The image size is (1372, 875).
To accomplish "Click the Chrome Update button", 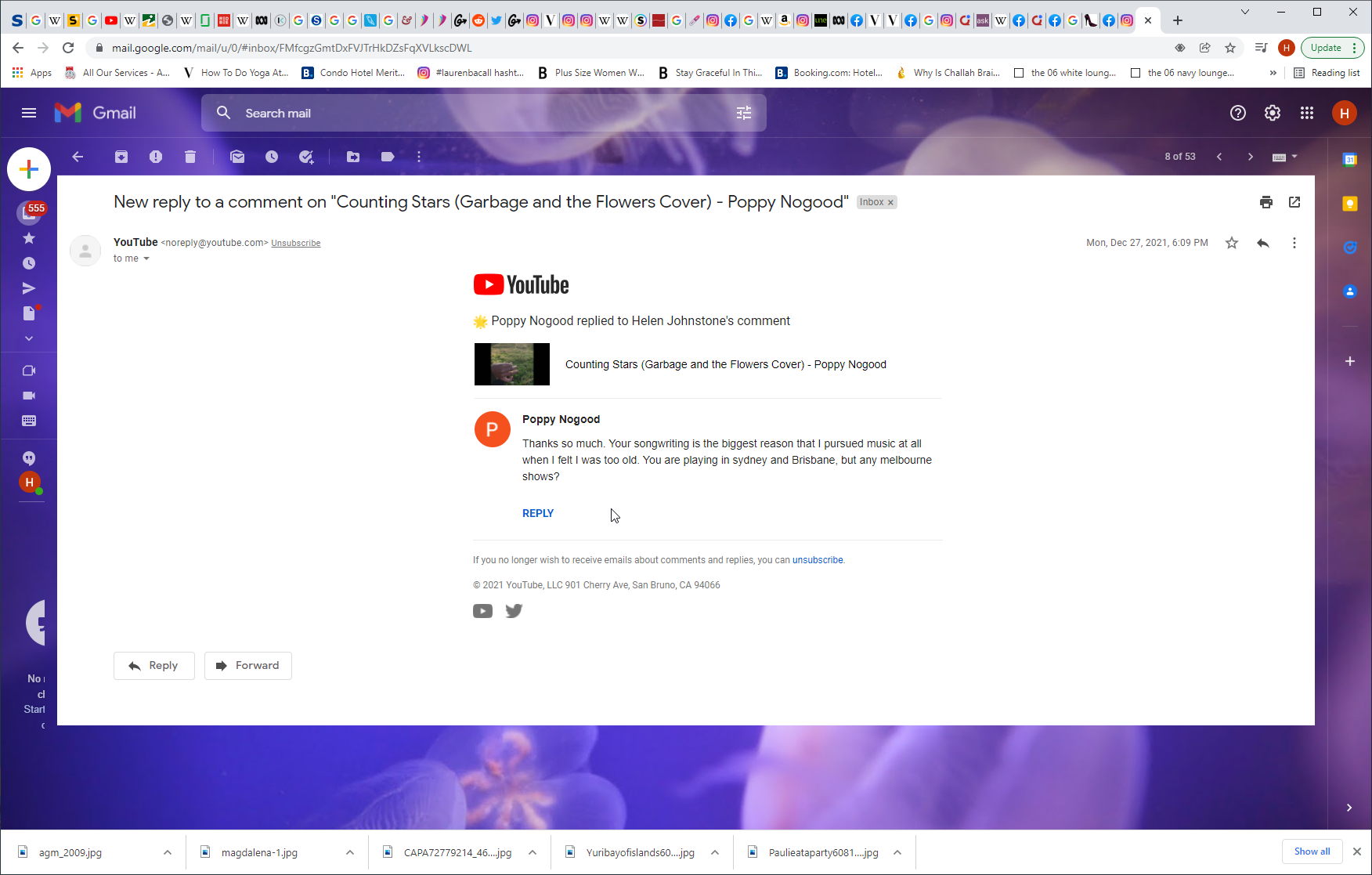I will point(1332,48).
